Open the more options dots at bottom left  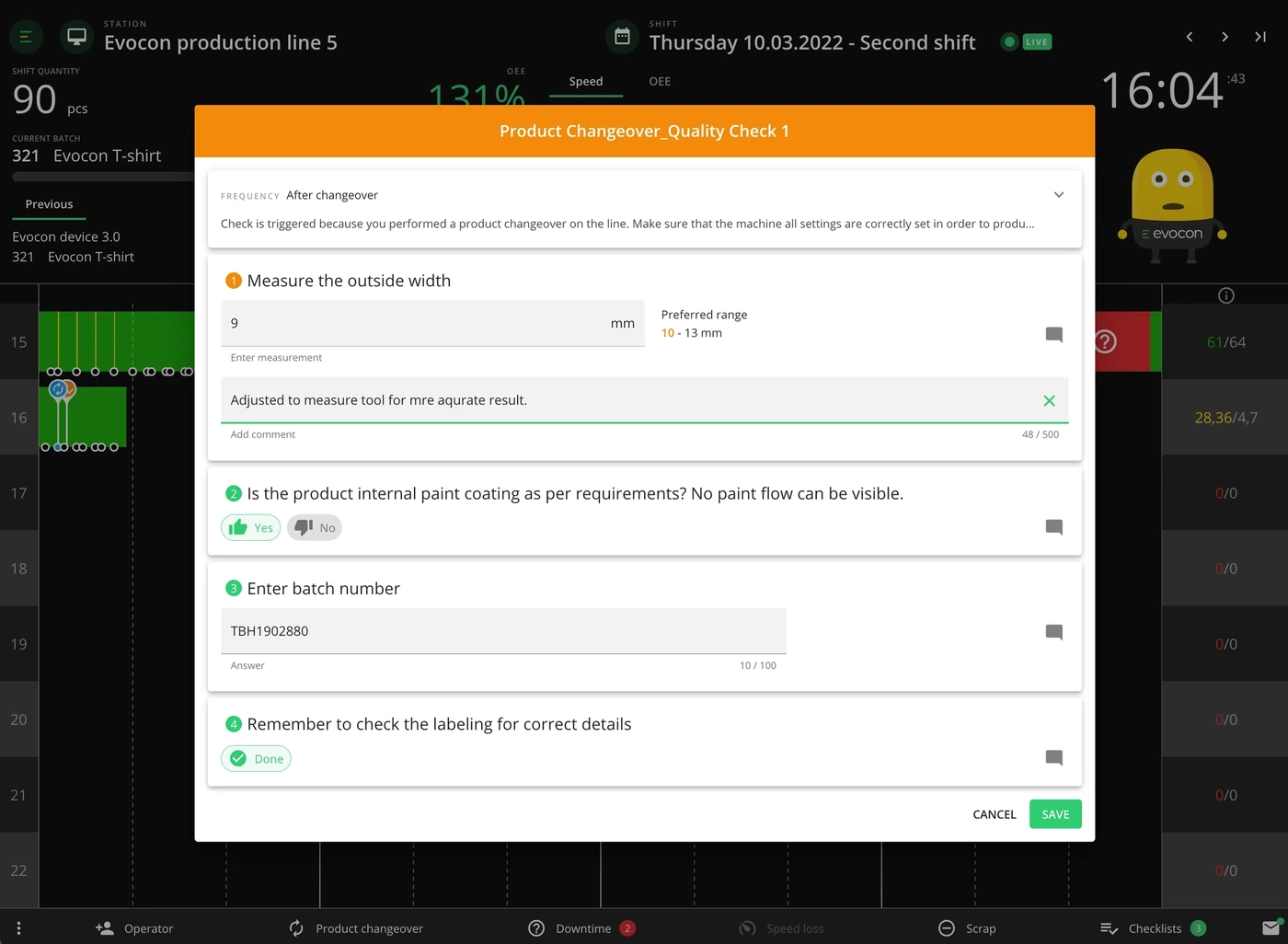18,928
